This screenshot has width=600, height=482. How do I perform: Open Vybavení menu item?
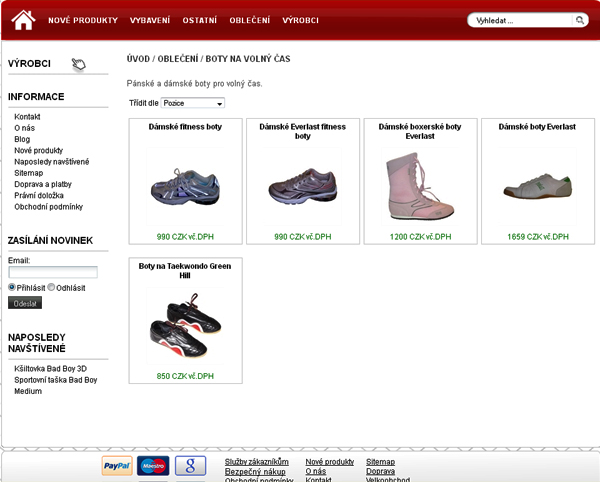pyautogui.click(x=150, y=20)
